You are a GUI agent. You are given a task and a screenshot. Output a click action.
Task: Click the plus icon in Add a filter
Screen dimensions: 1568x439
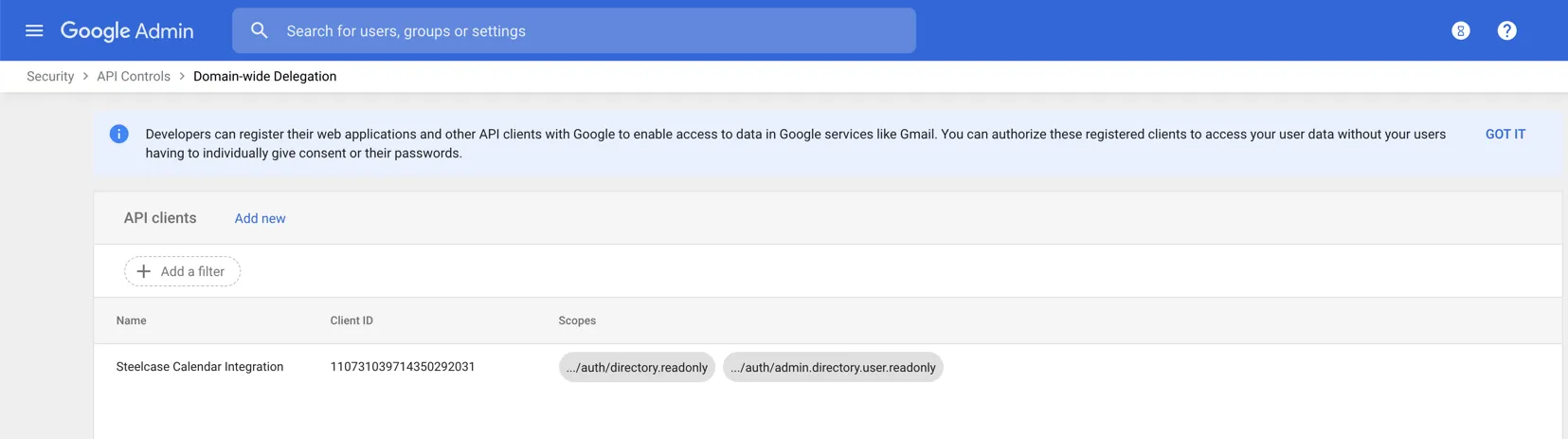point(144,271)
